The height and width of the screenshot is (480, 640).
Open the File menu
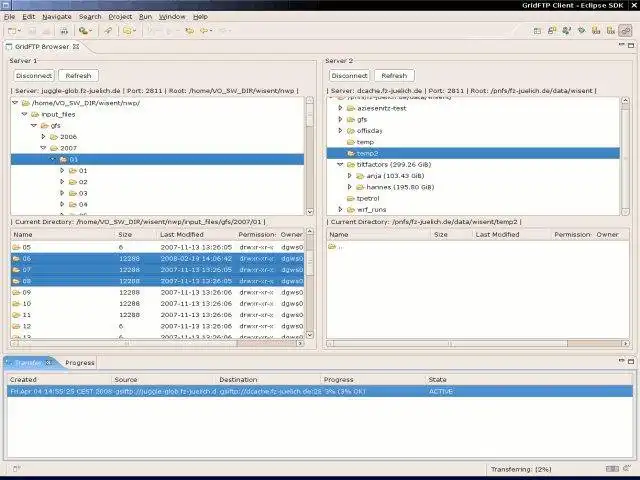coord(9,17)
